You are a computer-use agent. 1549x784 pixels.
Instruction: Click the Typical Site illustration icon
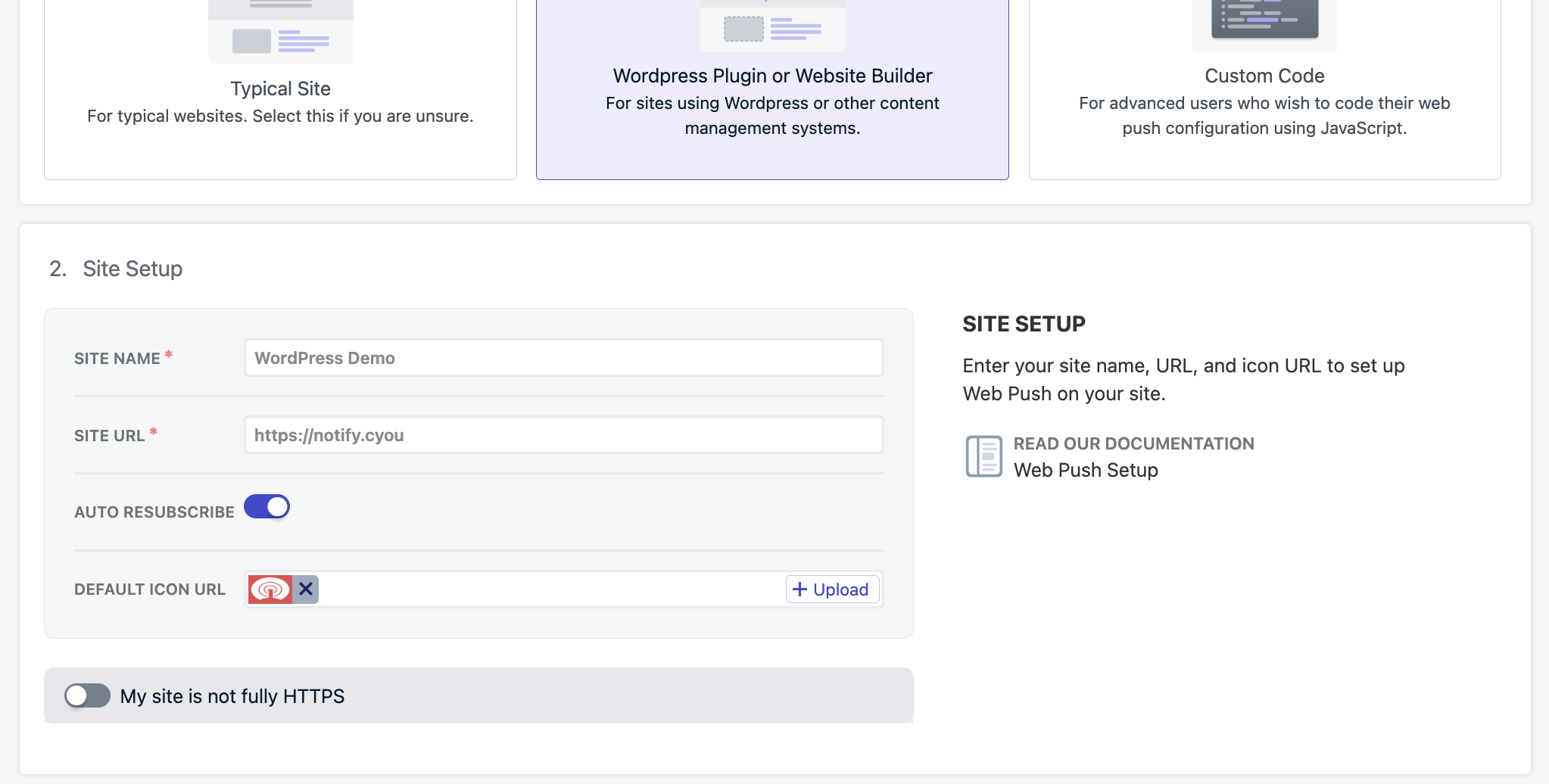point(281,31)
